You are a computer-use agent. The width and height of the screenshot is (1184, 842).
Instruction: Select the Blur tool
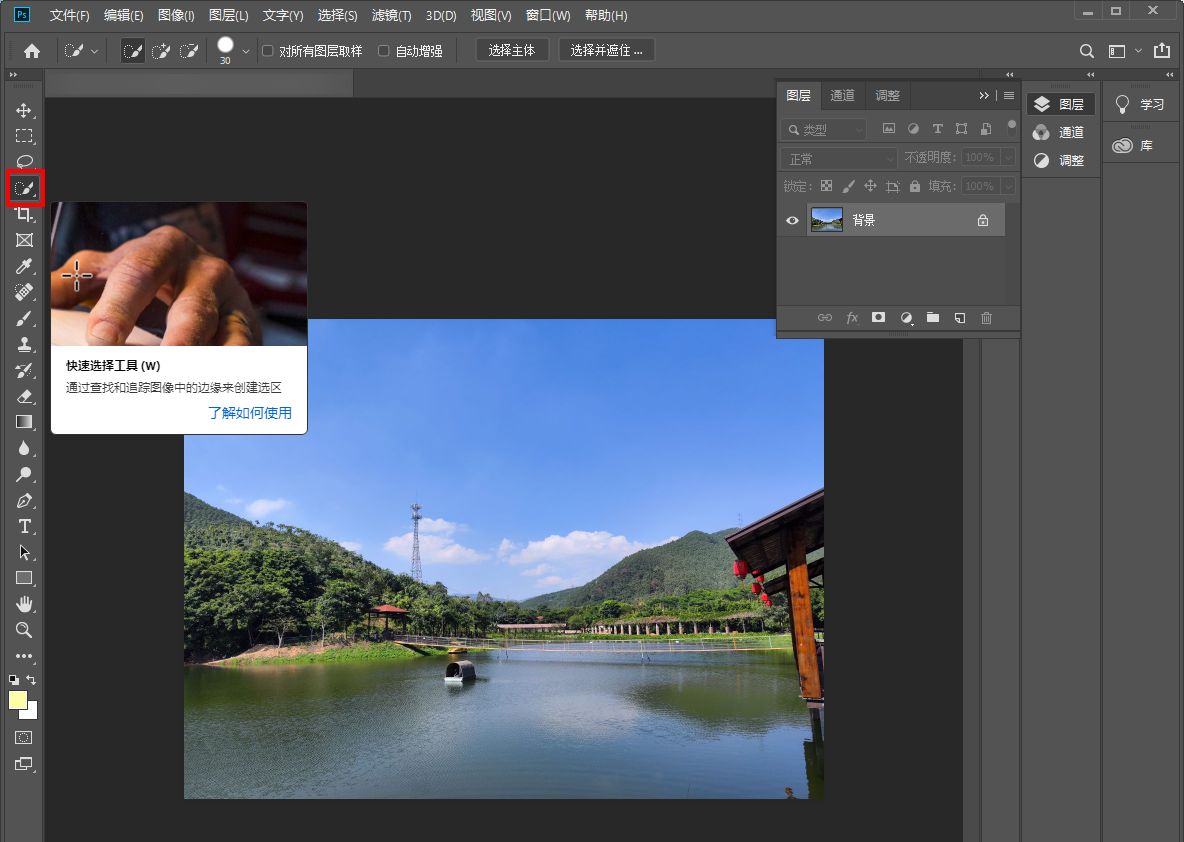24,449
